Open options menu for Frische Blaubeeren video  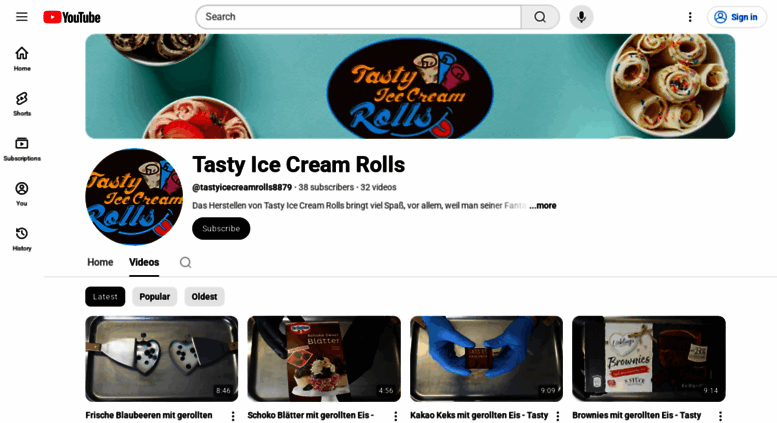[233, 416]
